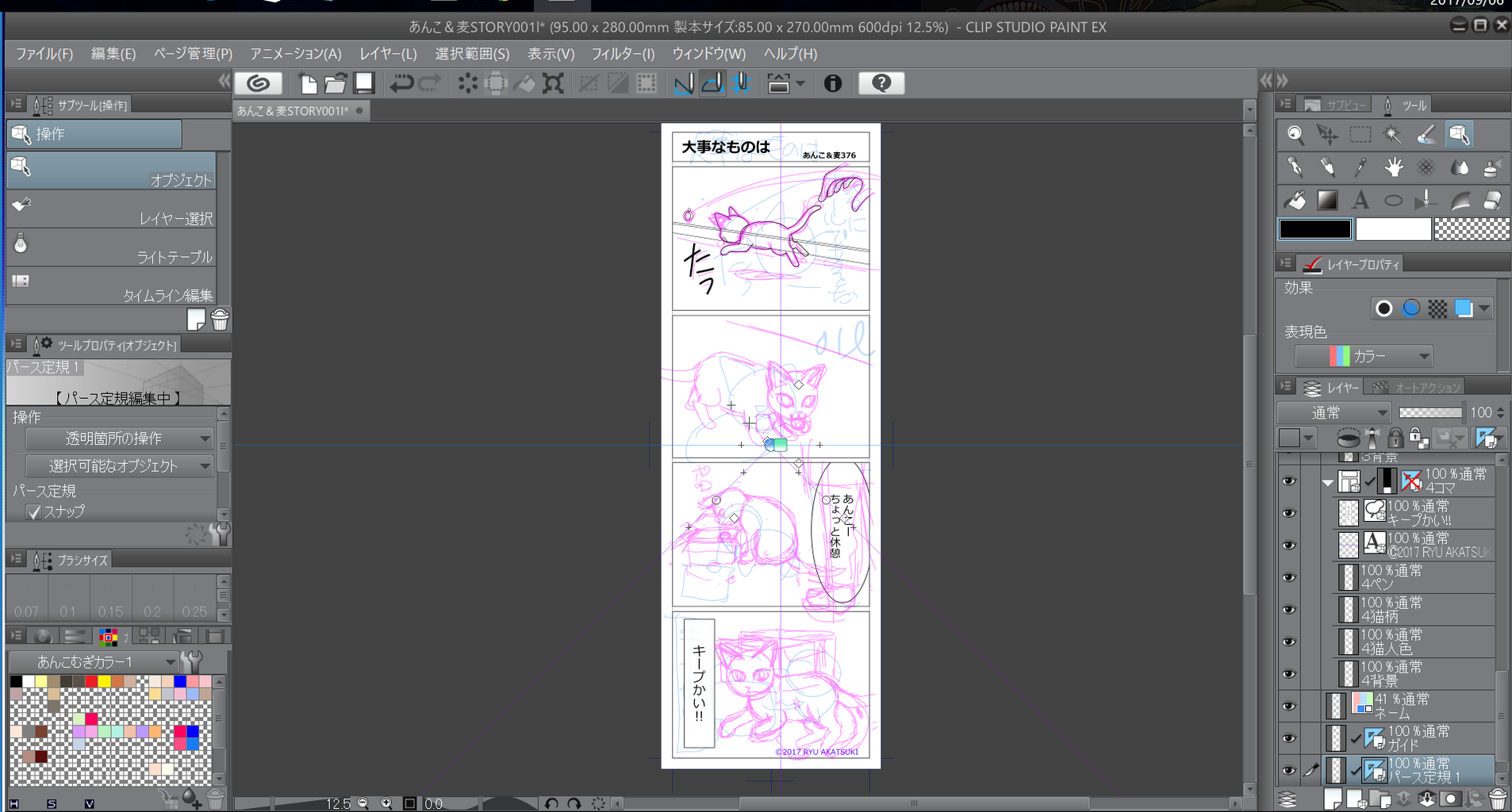Screen dimensions: 1512x812
Task: Hide the ガイド layer
Action: coord(1289,738)
